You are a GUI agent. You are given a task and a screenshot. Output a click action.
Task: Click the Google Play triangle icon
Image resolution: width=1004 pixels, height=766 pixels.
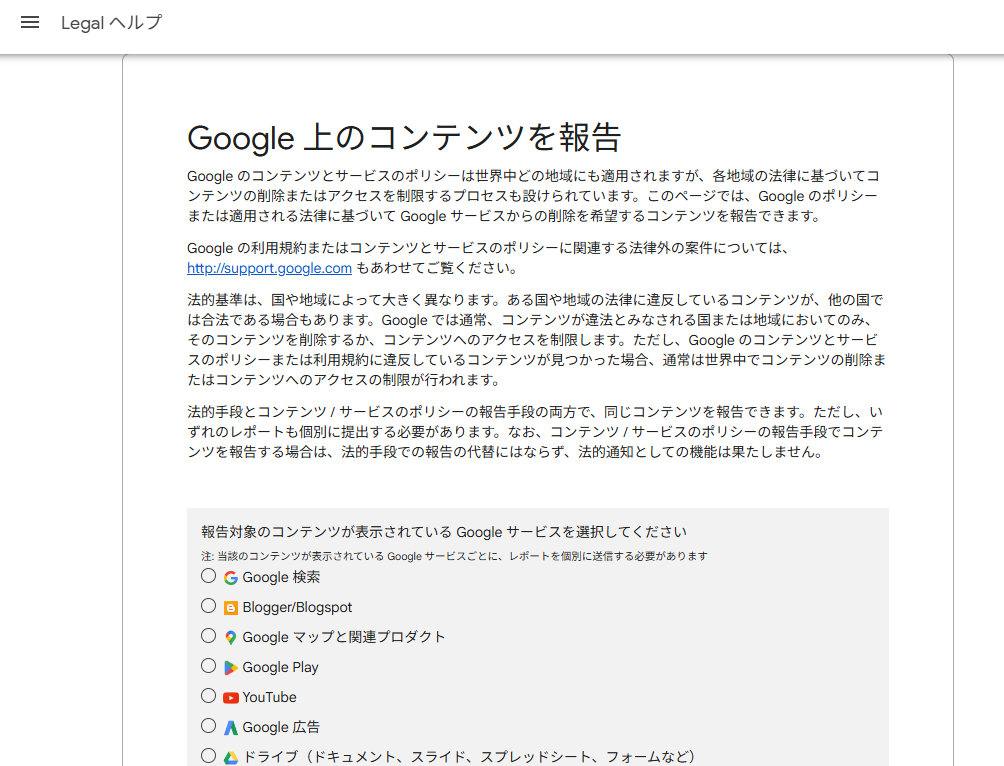231,668
